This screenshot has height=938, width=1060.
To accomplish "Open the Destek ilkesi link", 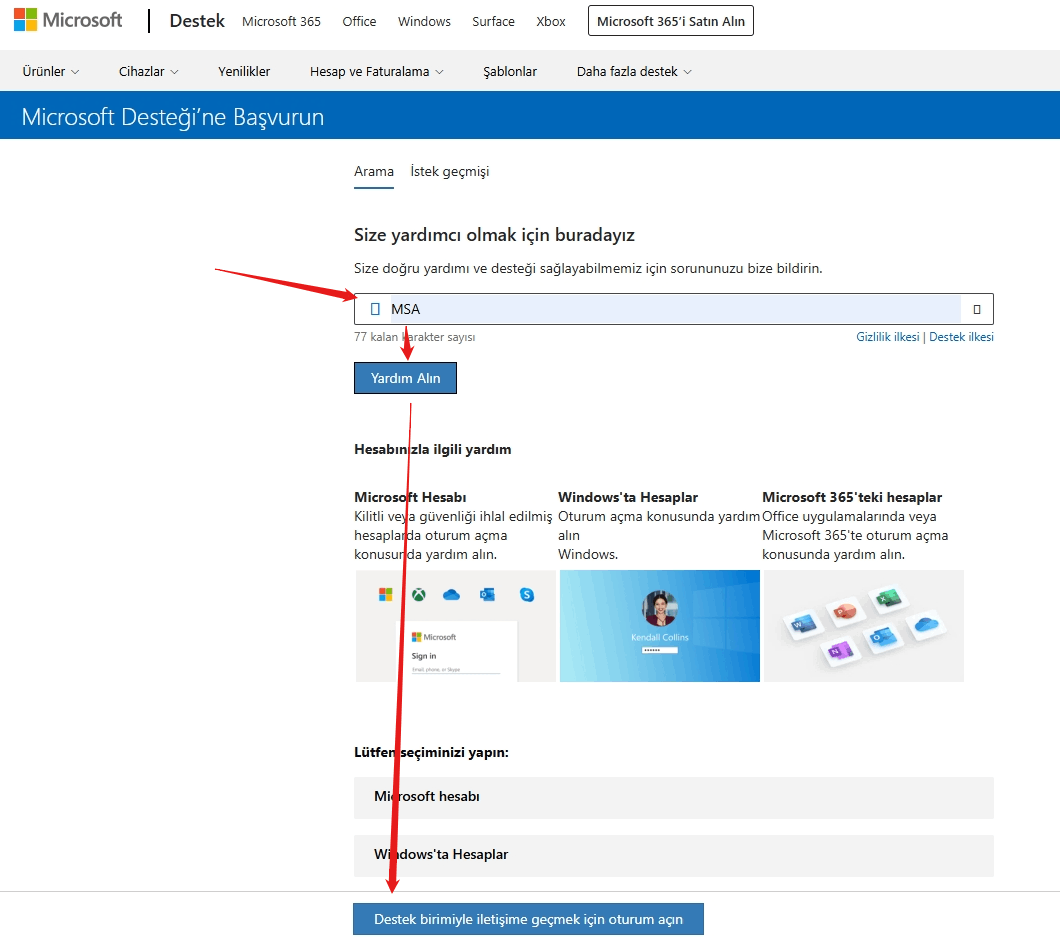I will [961, 337].
